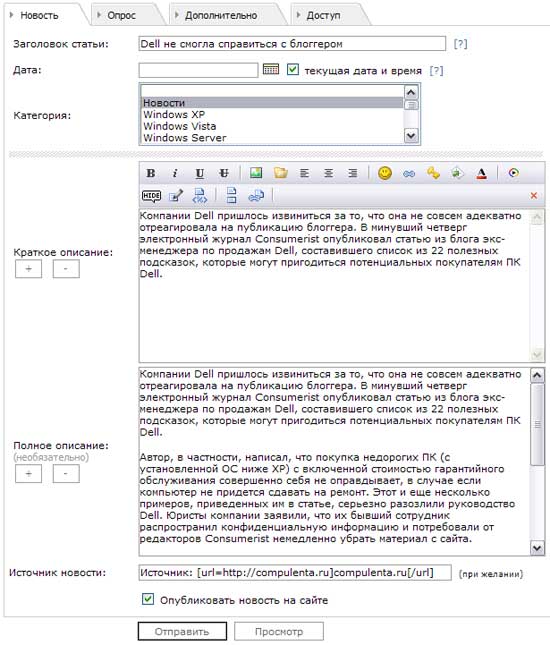The image size is (550, 645).
Task: Align text right in the editor
Action: pyautogui.click(x=353, y=173)
